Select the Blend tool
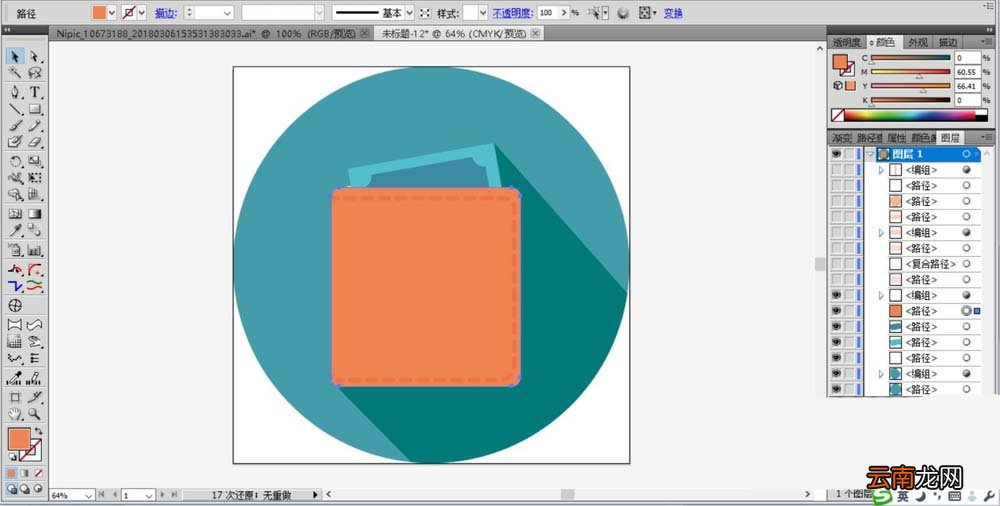Viewport: 1000px width, 506px height. pos(34,230)
